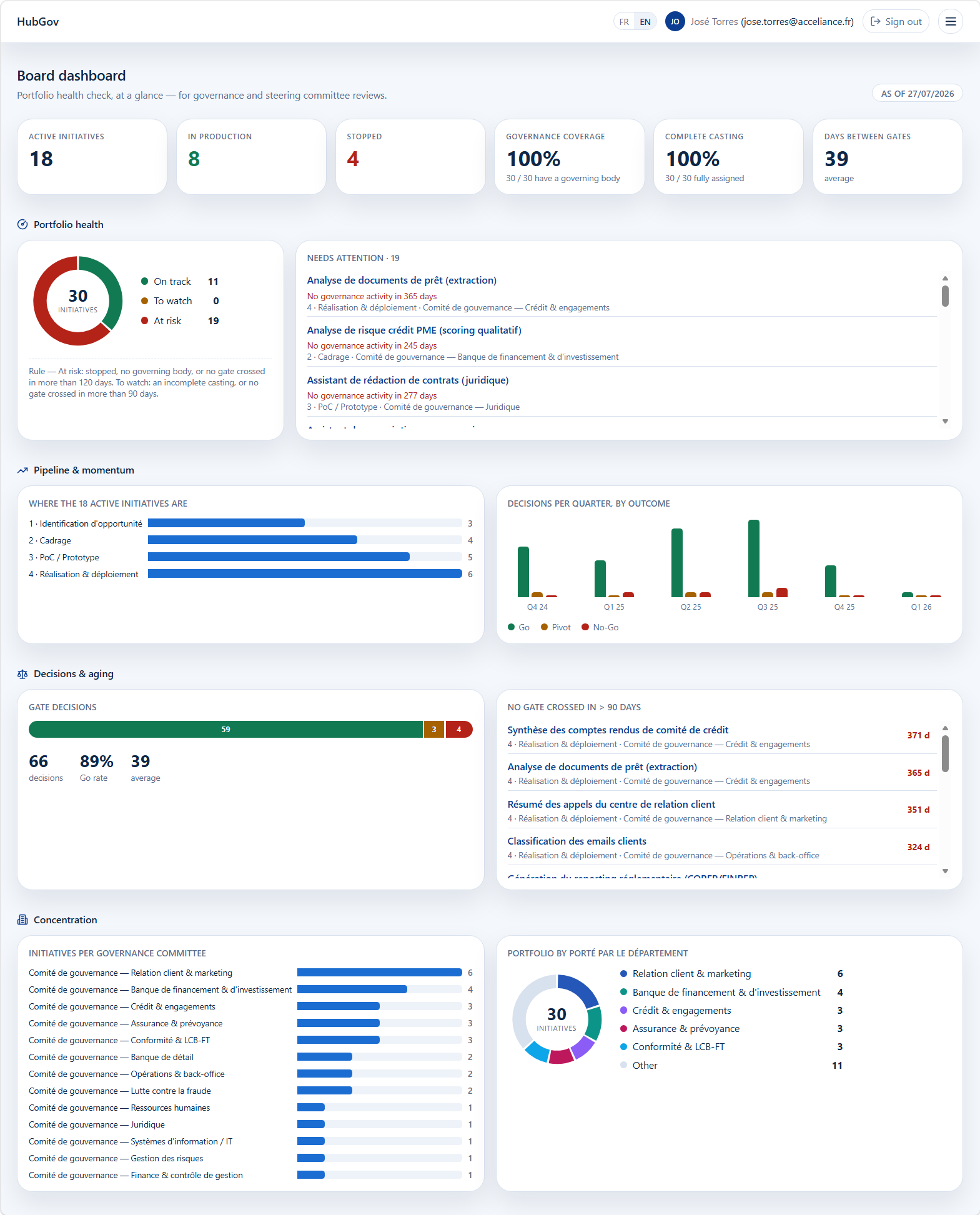Click the Pipeline & momentum trend icon
The width and height of the screenshot is (980, 1215).
(x=22, y=470)
